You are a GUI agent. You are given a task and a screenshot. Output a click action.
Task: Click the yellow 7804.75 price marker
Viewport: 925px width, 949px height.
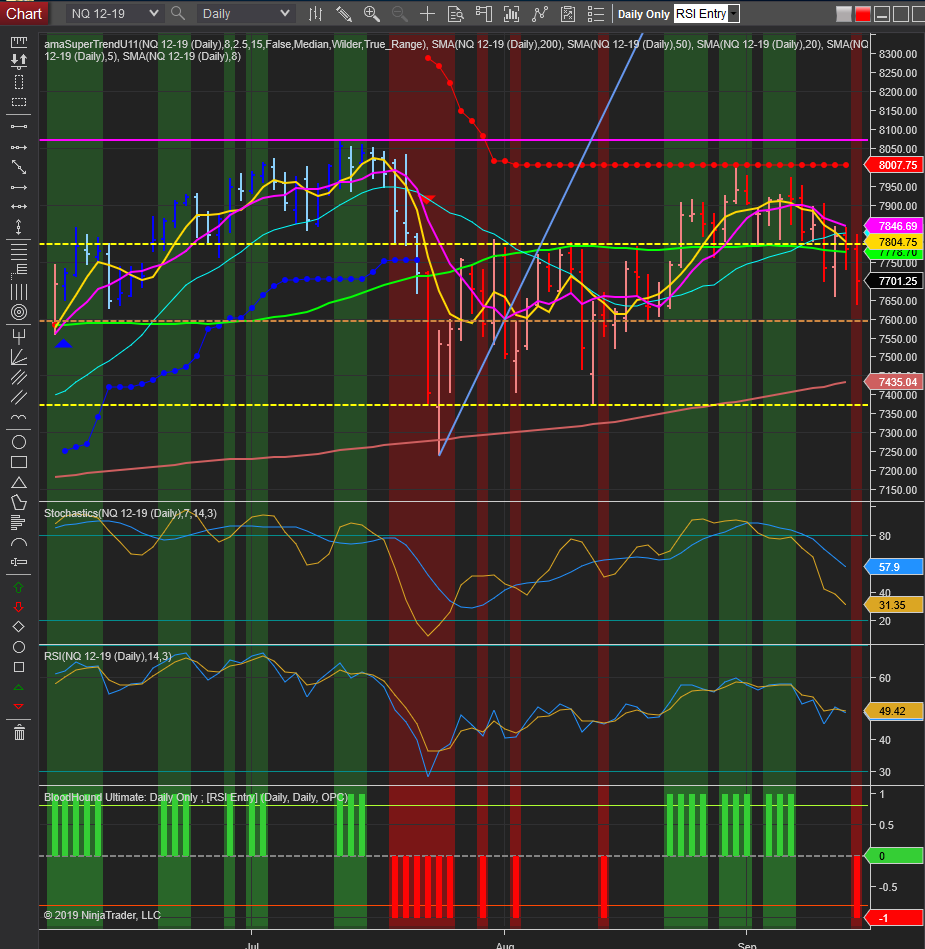tap(896, 241)
